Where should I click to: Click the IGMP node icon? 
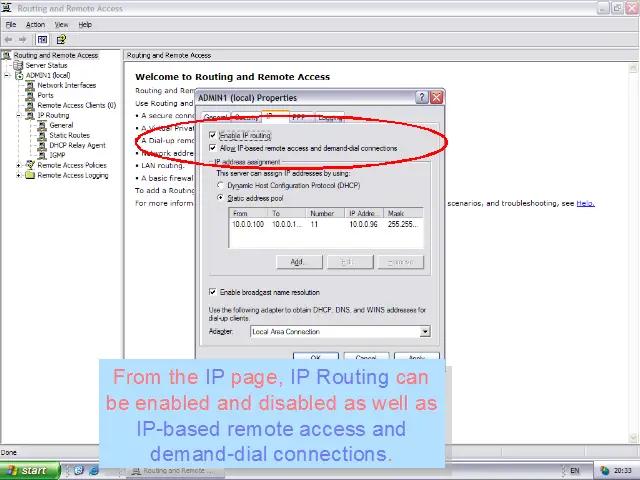42,156
